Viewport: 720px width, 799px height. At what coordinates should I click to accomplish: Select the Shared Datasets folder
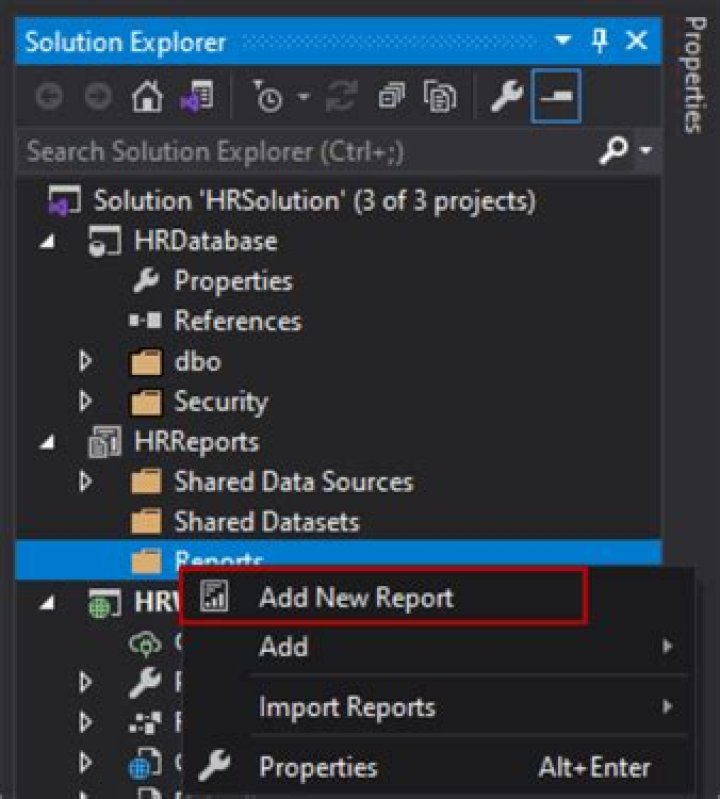coord(266,522)
